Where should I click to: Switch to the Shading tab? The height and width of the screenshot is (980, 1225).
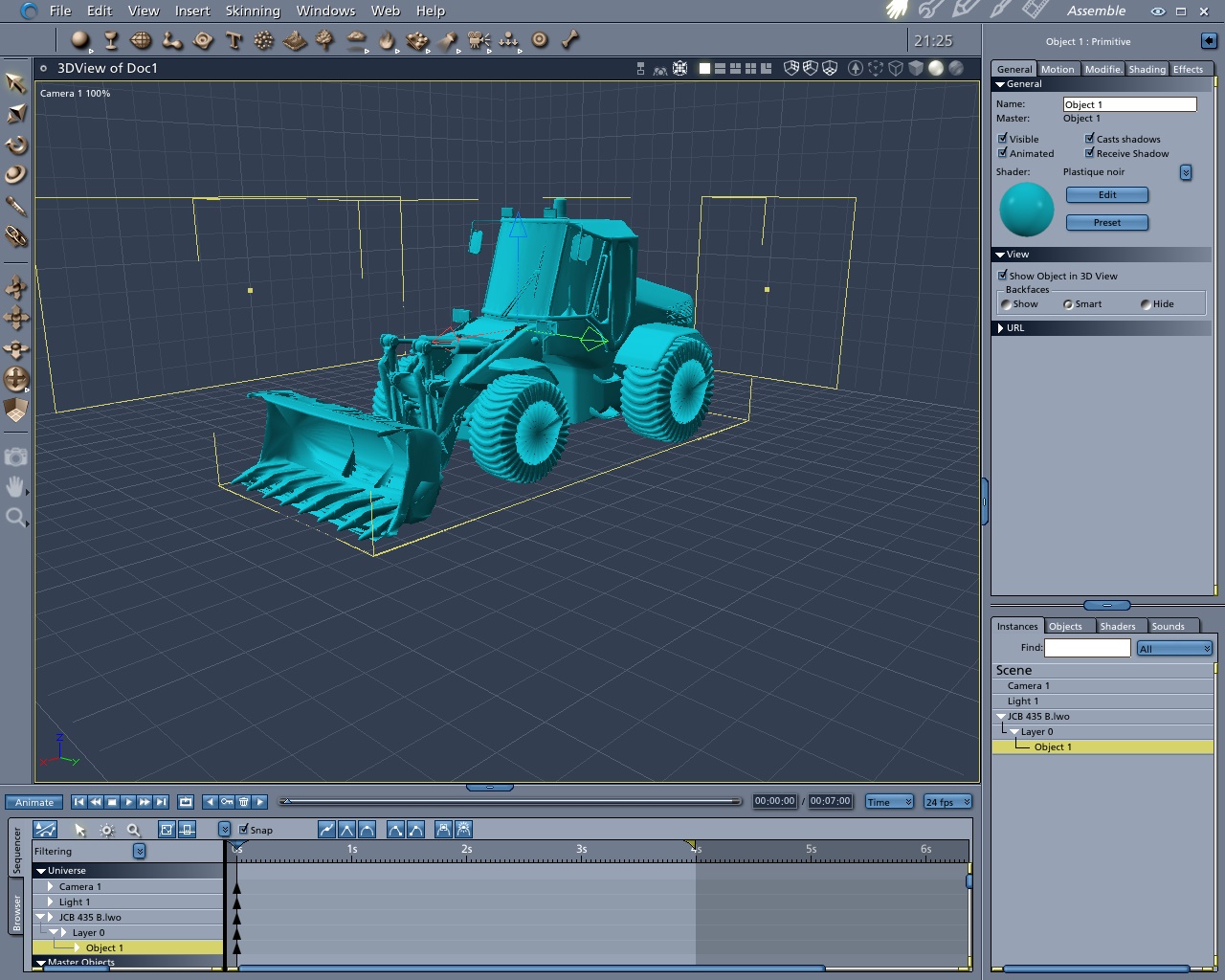[x=1147, y=69]
